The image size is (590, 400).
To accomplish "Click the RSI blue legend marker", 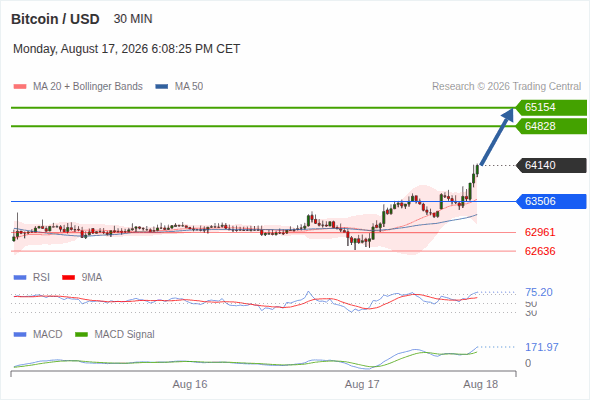I will pos(20,278).
